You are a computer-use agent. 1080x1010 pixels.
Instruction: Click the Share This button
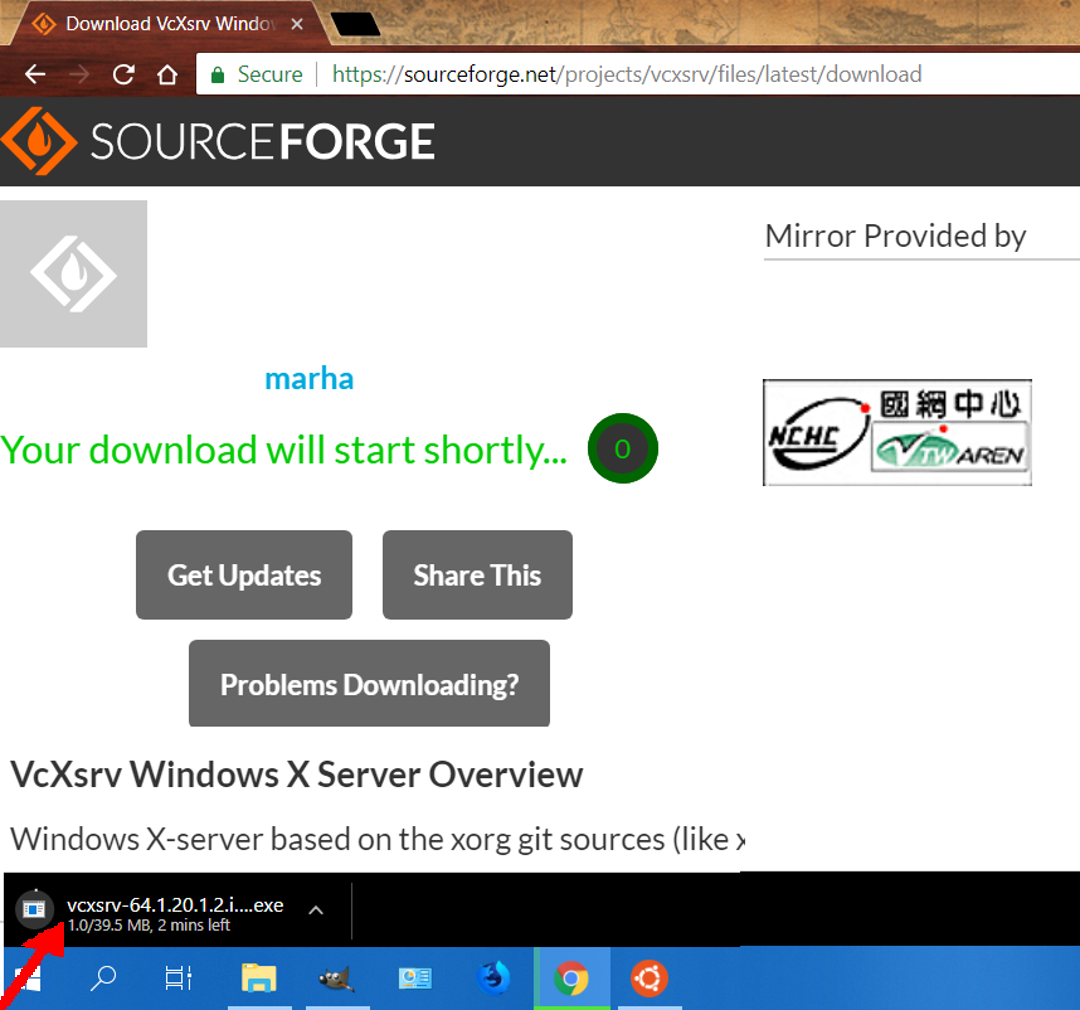pos(477,575)
